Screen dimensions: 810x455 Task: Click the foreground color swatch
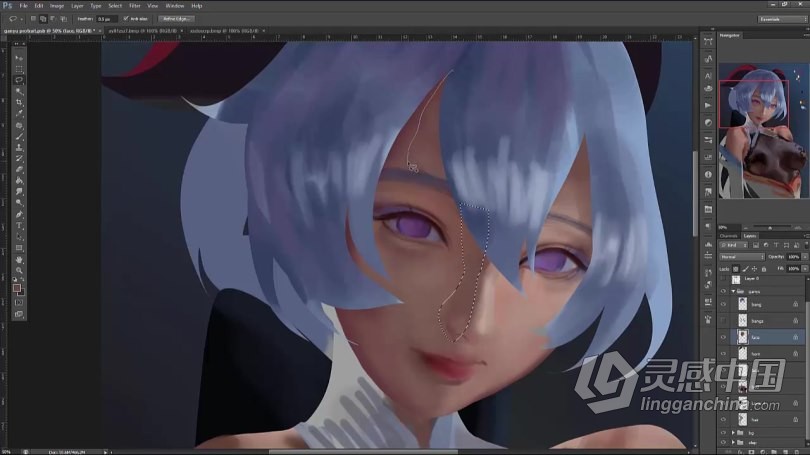[17, 288]
